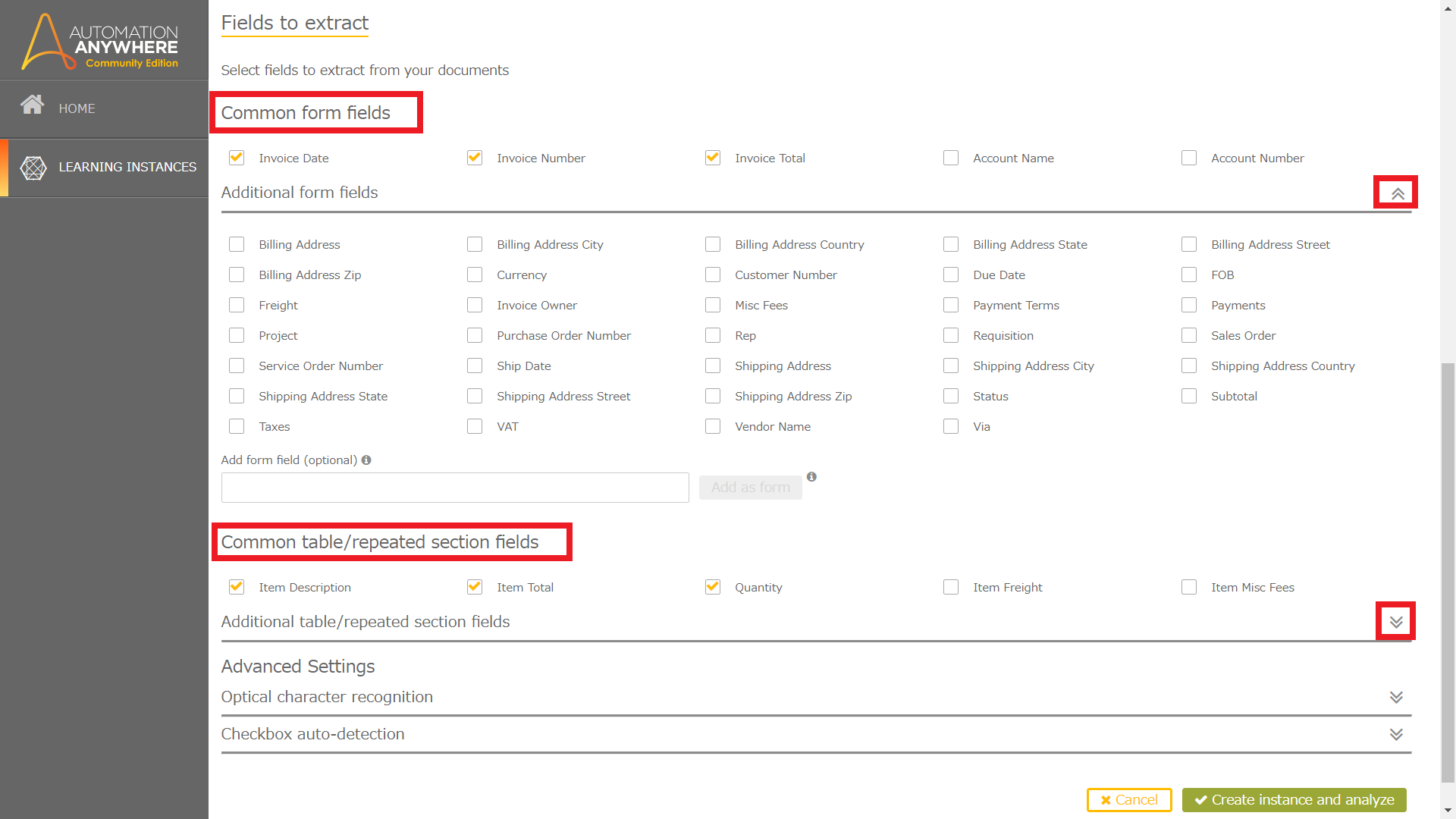Focus the Add form field text box
The image size is (1456, 819).
coord(455,488)
